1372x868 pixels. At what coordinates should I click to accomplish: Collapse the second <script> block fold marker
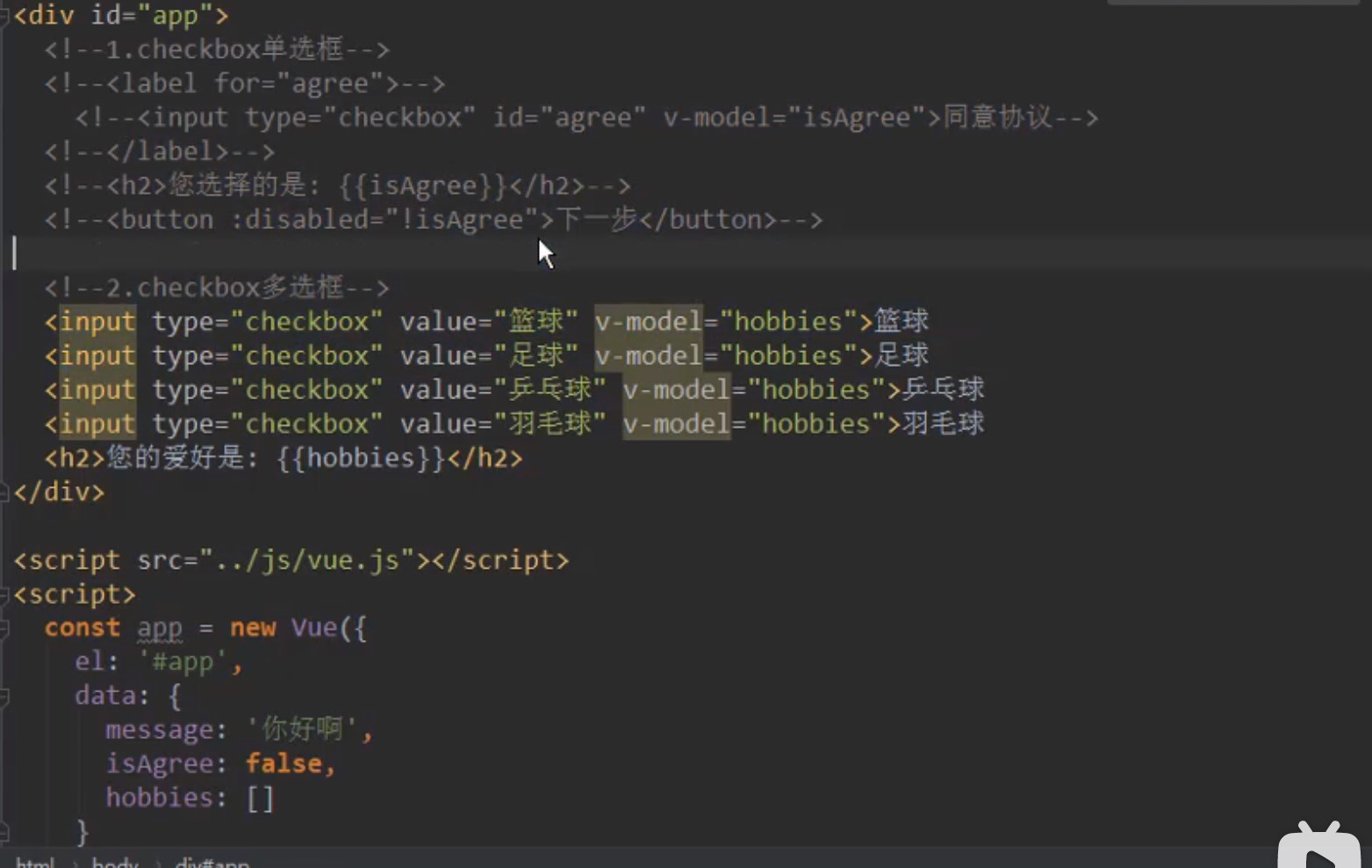[4, 595]
